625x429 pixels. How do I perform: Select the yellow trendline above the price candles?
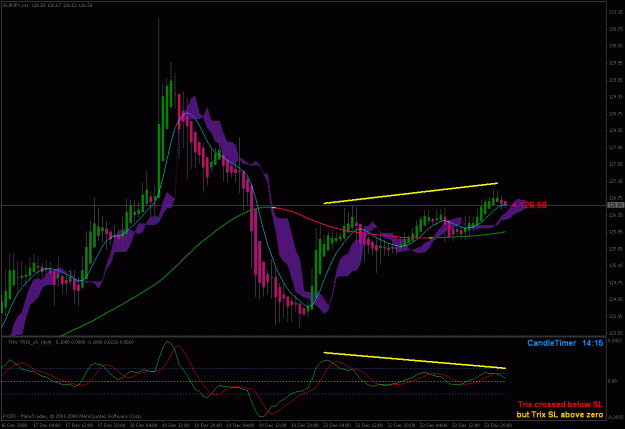pyautogui.click(x=411, y=193)
